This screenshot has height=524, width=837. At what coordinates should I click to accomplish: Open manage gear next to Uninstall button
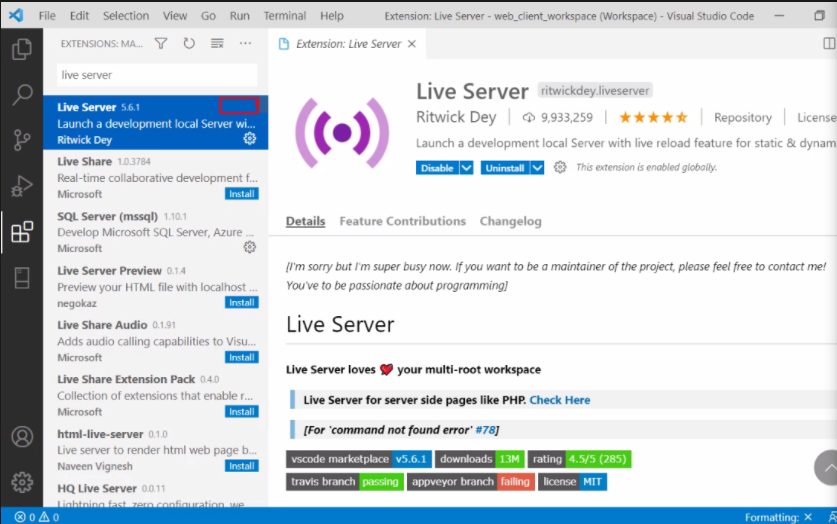tap(559, 167)
